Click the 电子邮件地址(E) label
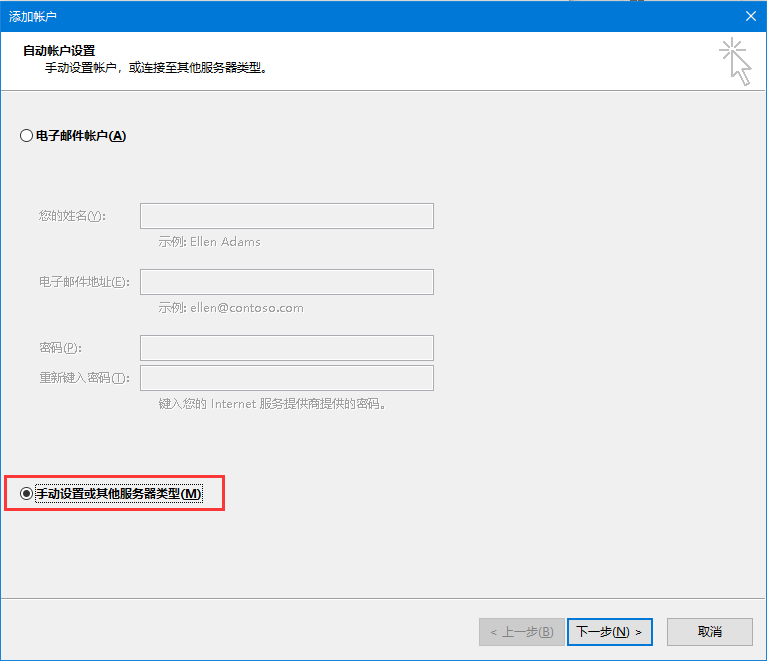The width and height of the screenshot is (767, 661). pos(84,282)
